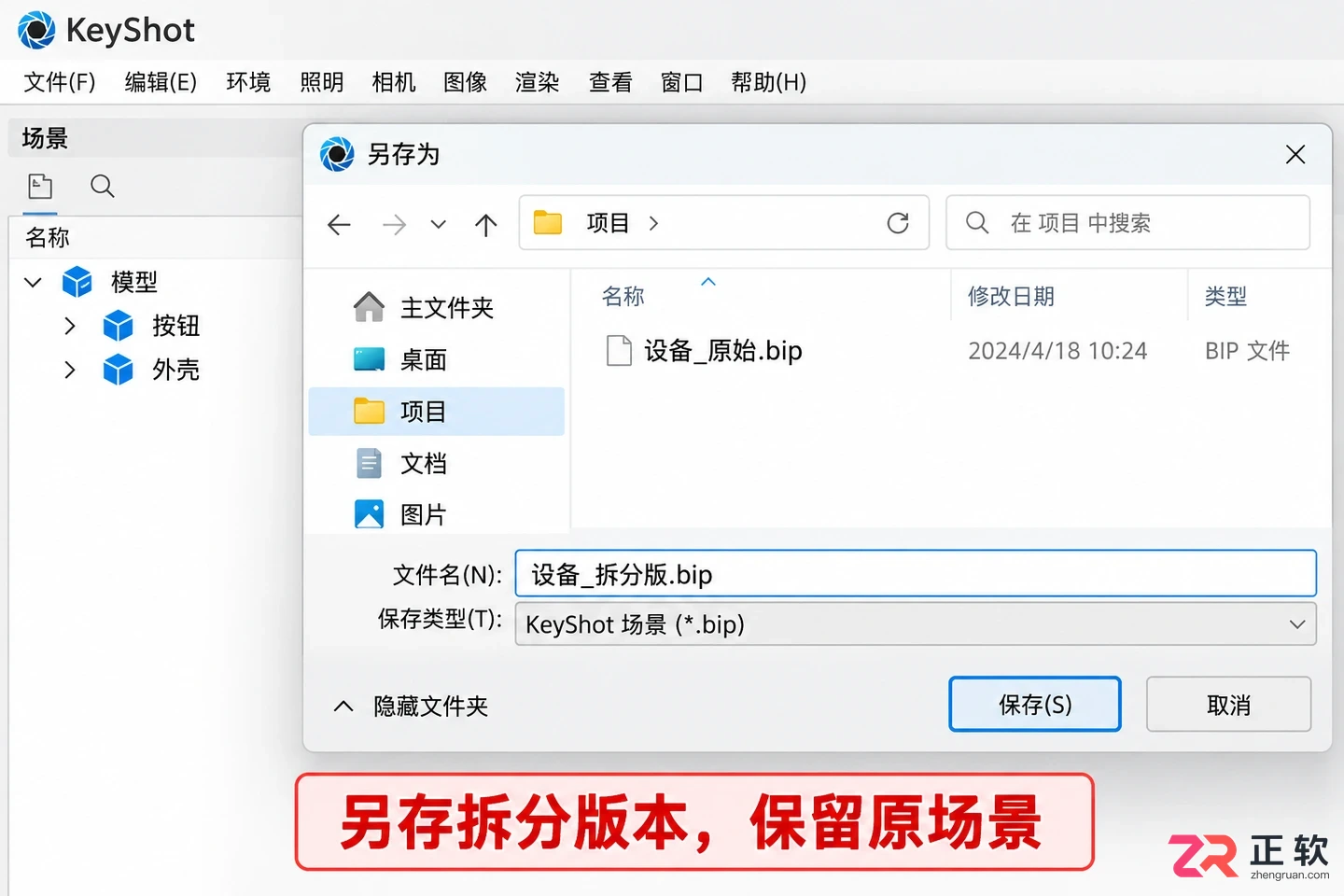Screen dimensions: 1344x896
Task: Open the 保存类型(T) dropdown
Action: (916, 624)
